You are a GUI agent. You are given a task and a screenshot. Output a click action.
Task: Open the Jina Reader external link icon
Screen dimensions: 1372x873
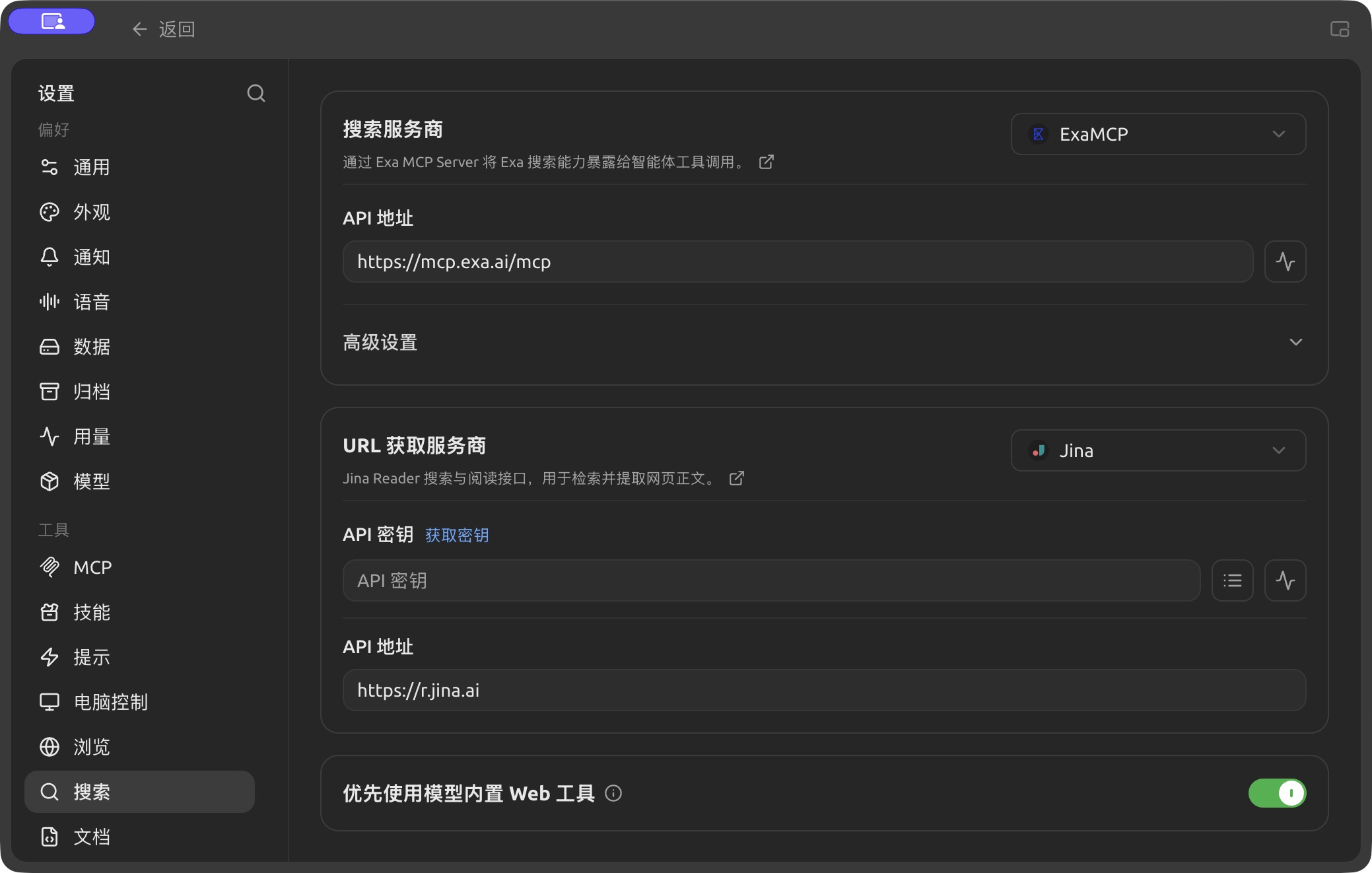tap(737, 478)
